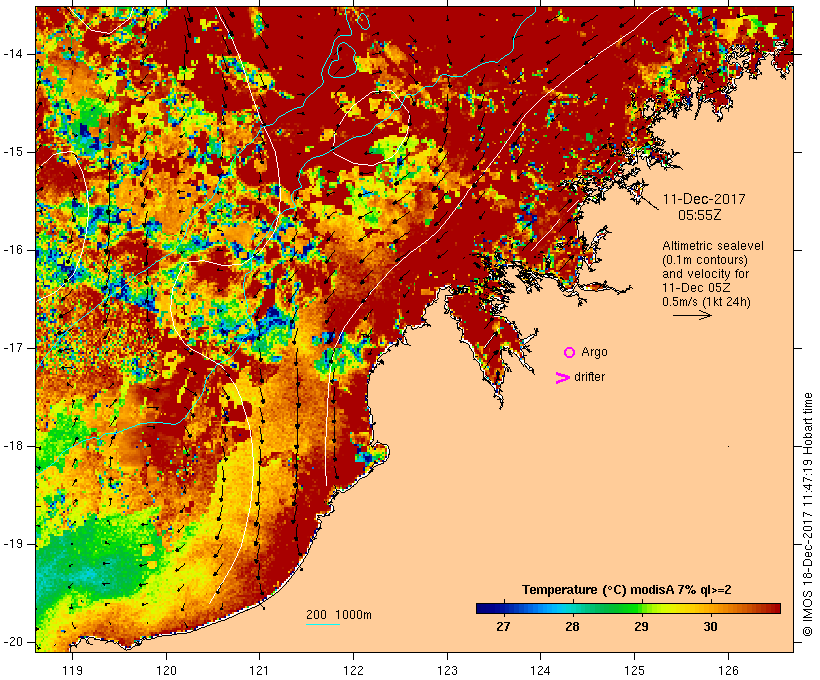Click the '11-Dec 05Z' text line
This screenshot has width=820, height=680.
point(696,288)
